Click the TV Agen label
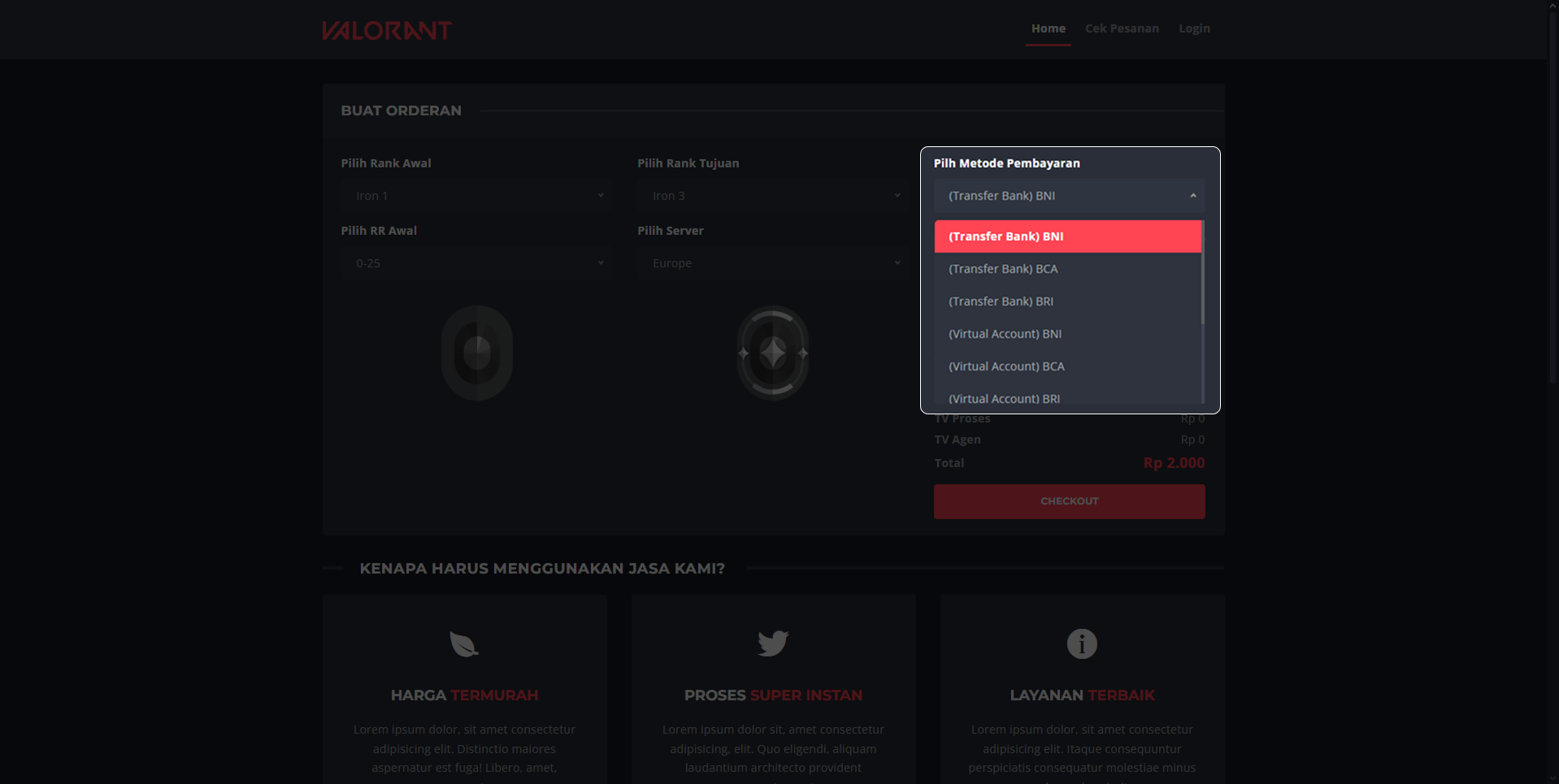The width and height of the screenshot is (1559, 784). pos(958,440)
